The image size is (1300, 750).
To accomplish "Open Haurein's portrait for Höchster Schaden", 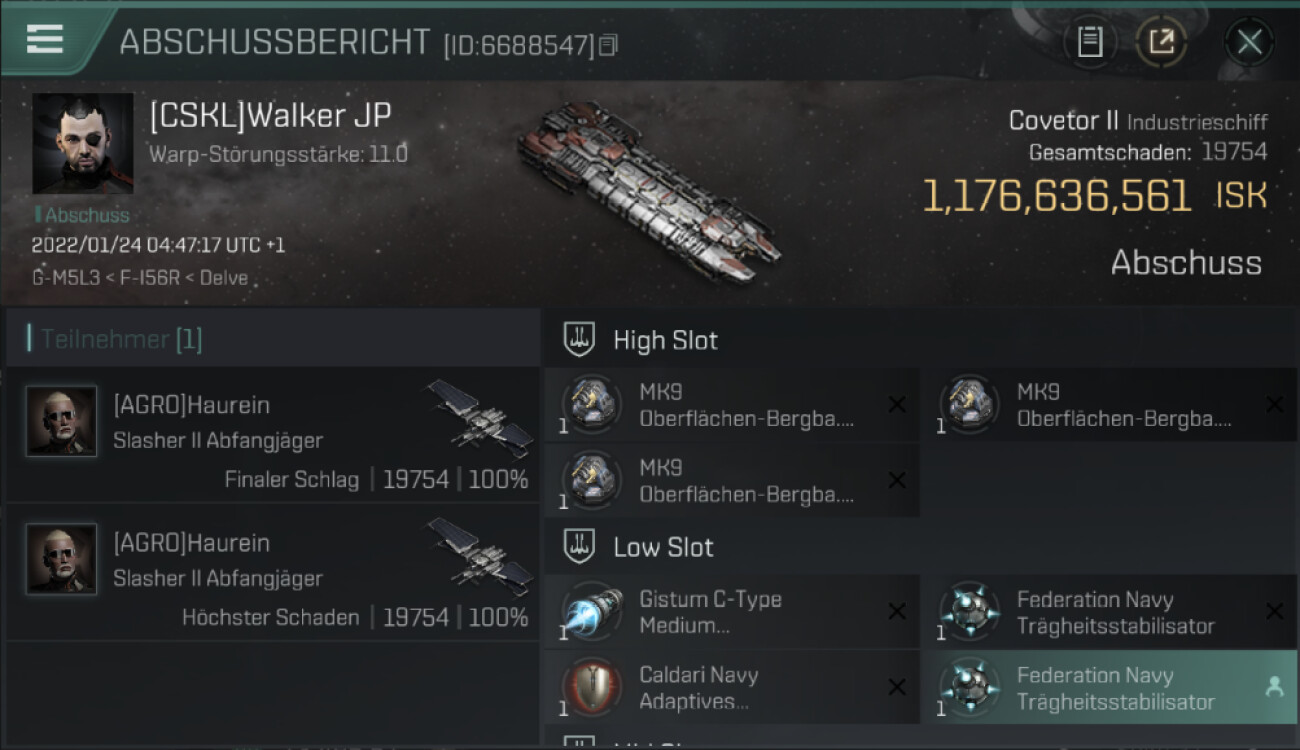I will pyautogui.click(x=62, y=559).
